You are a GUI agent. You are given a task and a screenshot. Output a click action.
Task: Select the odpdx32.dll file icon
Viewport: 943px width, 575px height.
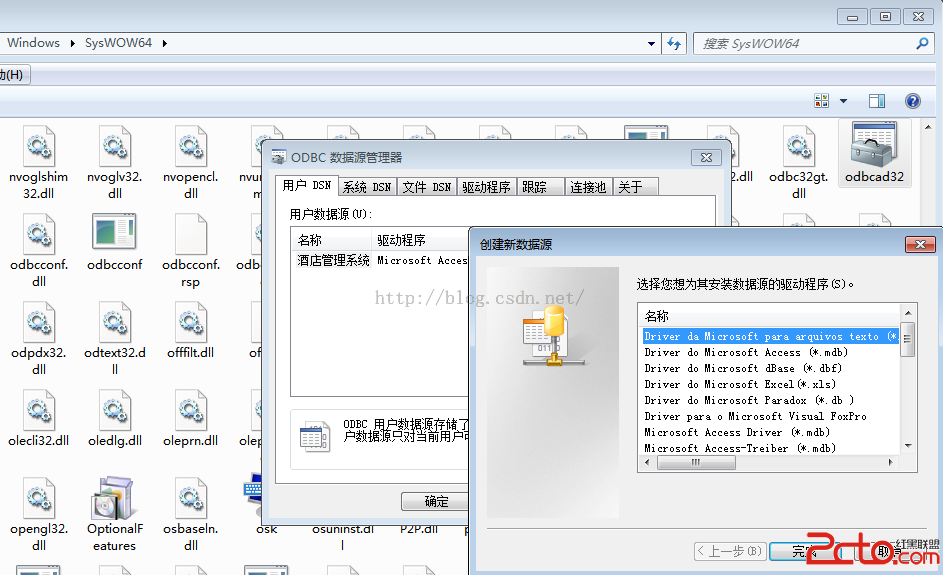38,322
